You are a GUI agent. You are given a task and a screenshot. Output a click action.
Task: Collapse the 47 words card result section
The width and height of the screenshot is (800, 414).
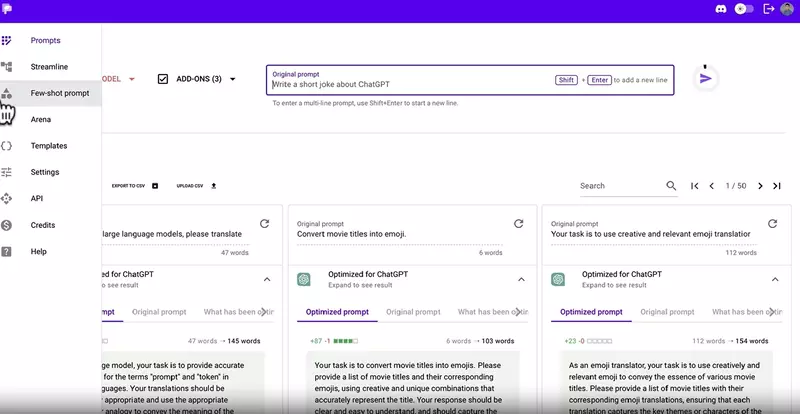pos(267,279)
